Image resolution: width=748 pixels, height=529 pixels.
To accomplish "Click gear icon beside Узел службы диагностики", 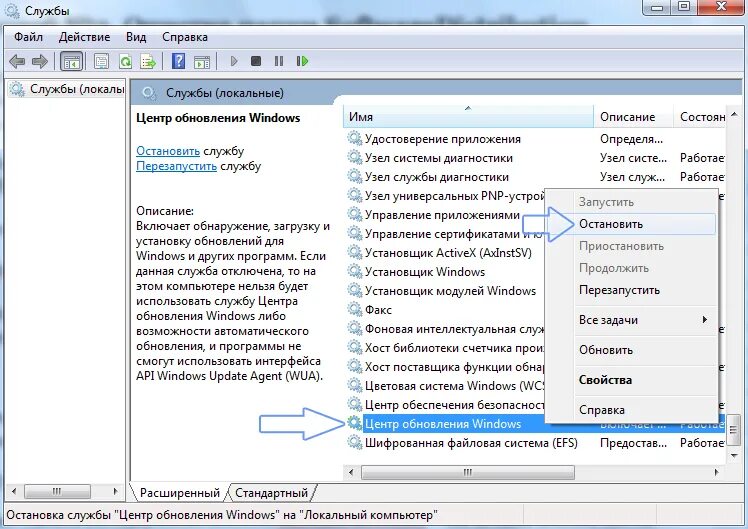I will point(354,177).
